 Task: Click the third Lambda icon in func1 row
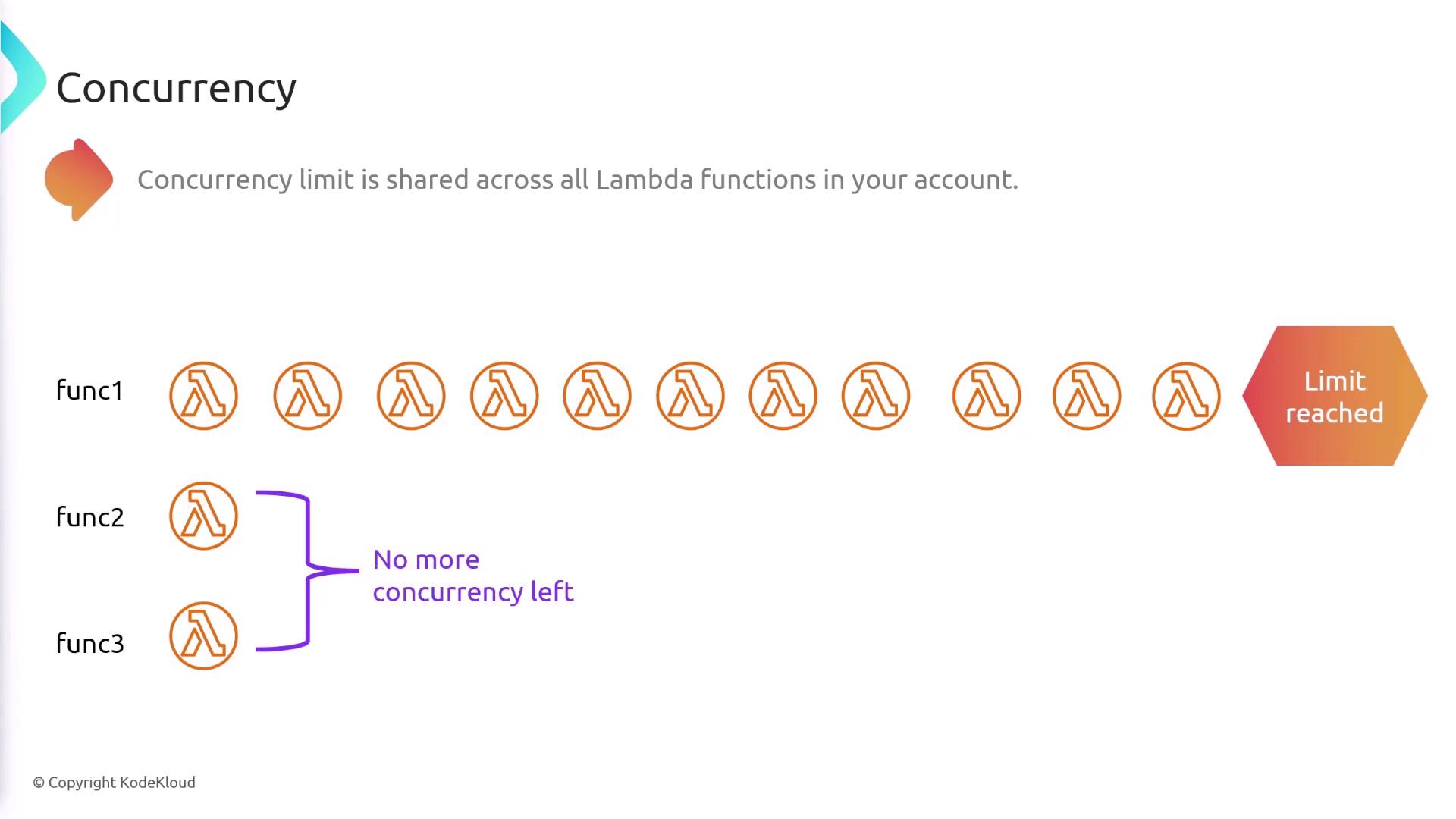click(411, 396)
